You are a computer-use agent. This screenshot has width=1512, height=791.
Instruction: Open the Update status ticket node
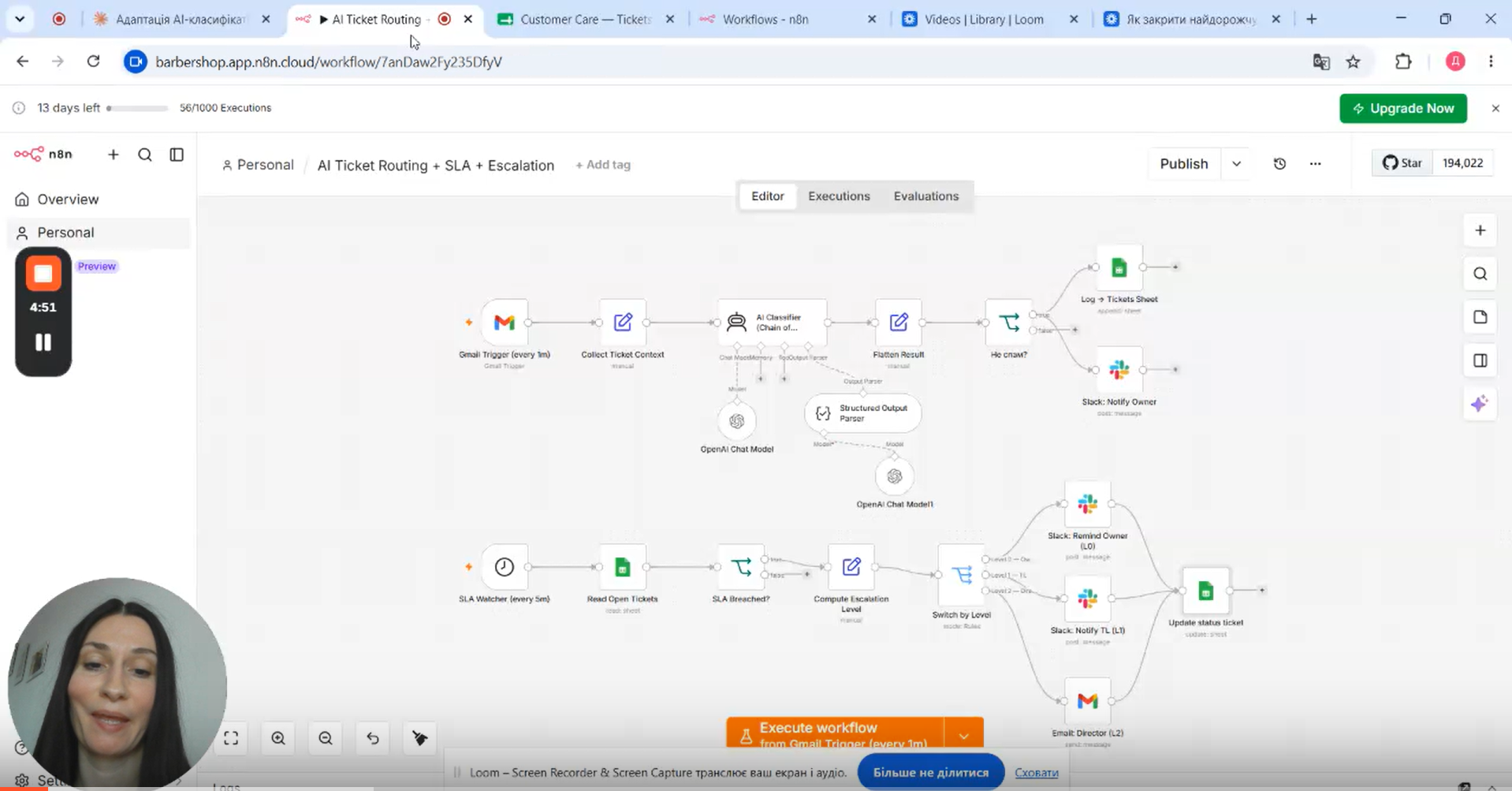1205,590
